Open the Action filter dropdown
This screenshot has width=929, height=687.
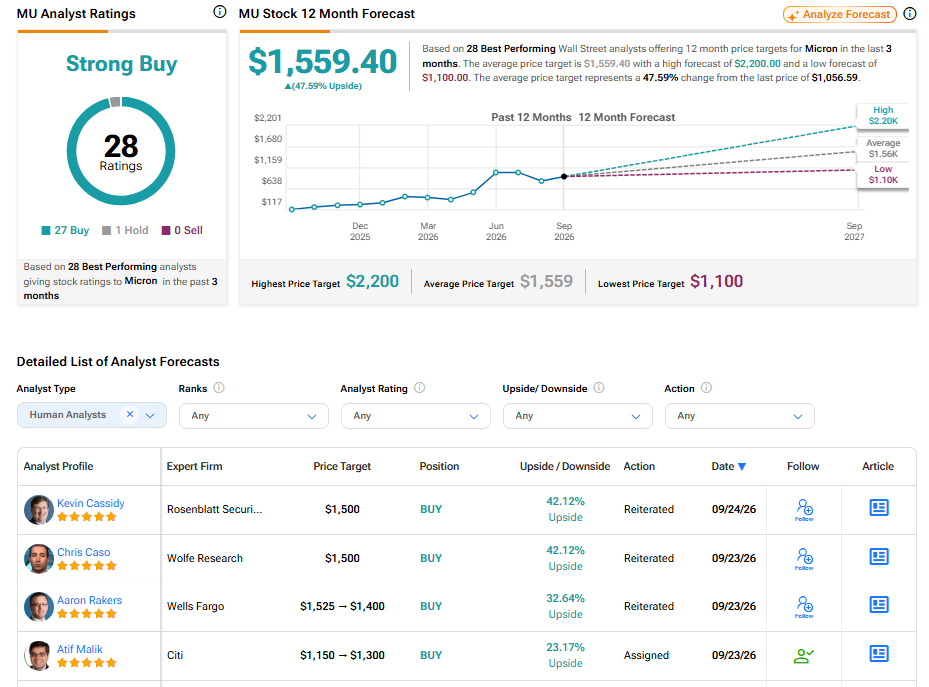[739, 416]
